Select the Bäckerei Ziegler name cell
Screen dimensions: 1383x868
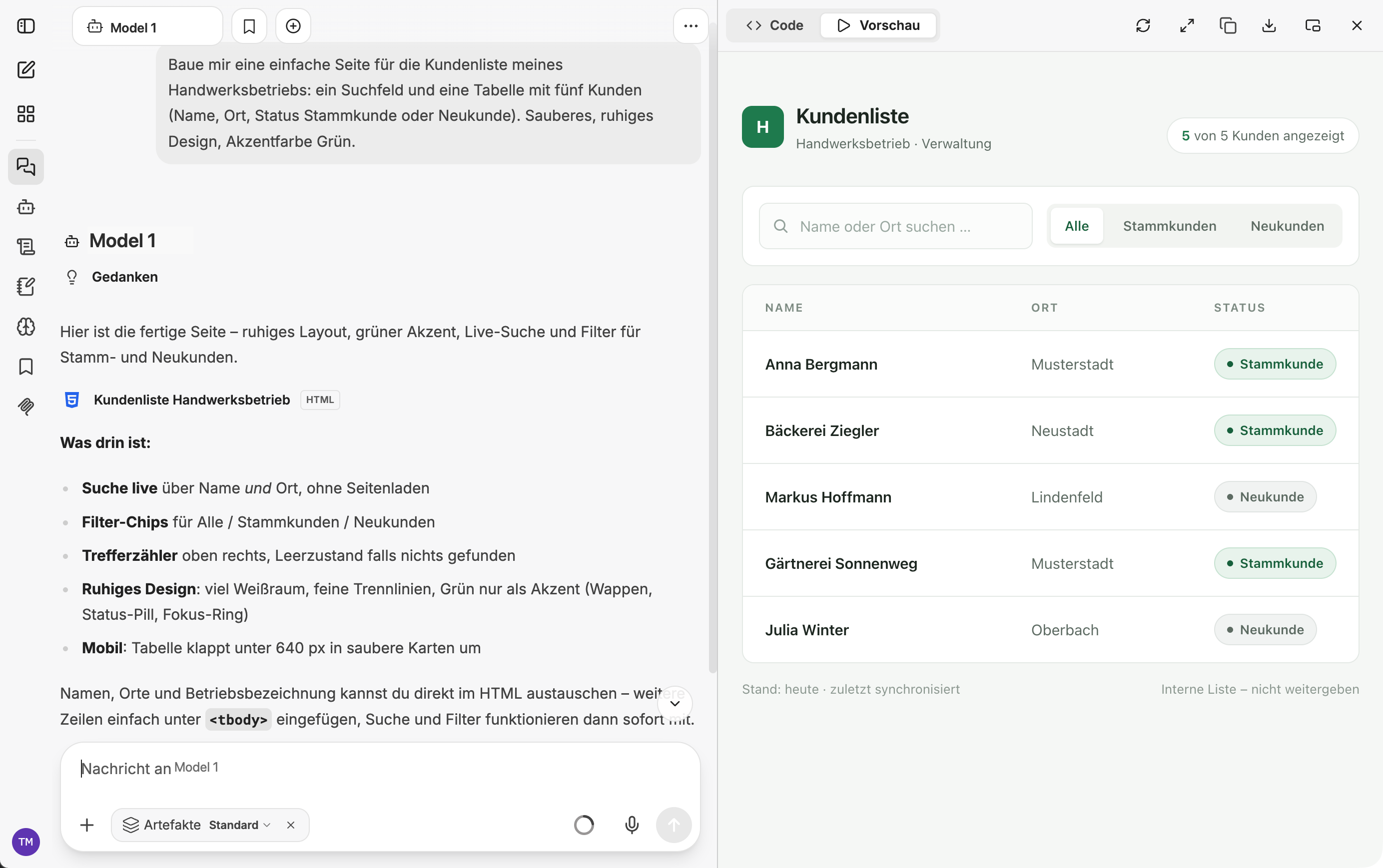pyautogui.click(x=821, y=431)
